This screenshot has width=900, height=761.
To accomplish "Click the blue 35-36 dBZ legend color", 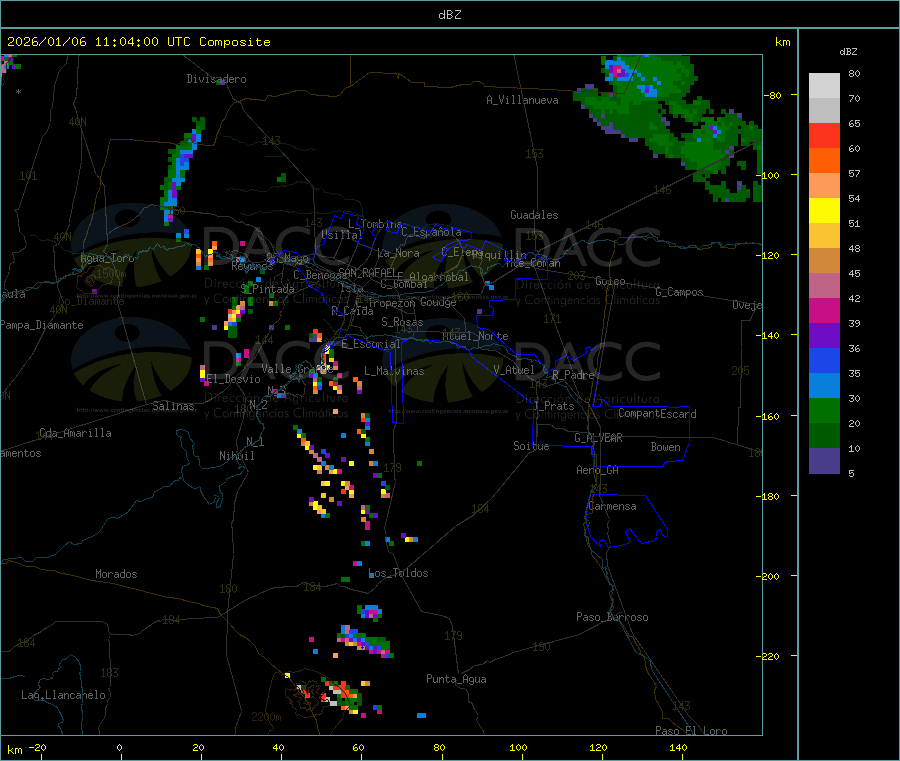I will [x=824, y=360].
